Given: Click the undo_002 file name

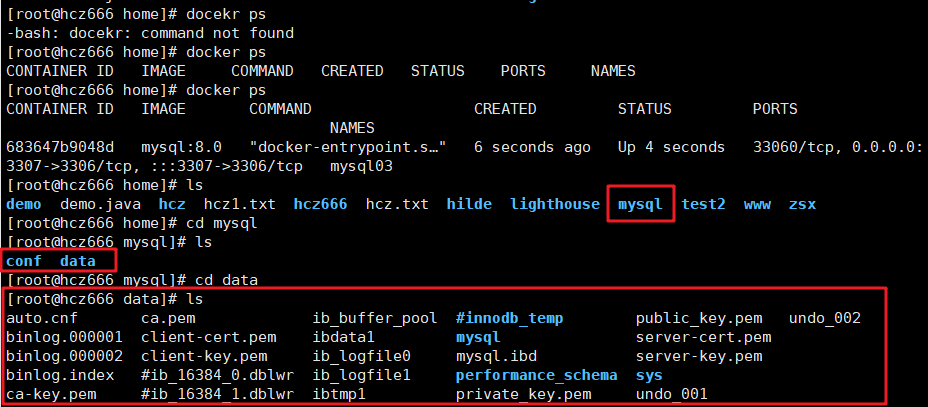Looking at the screenshot, I should click(824, 319).
